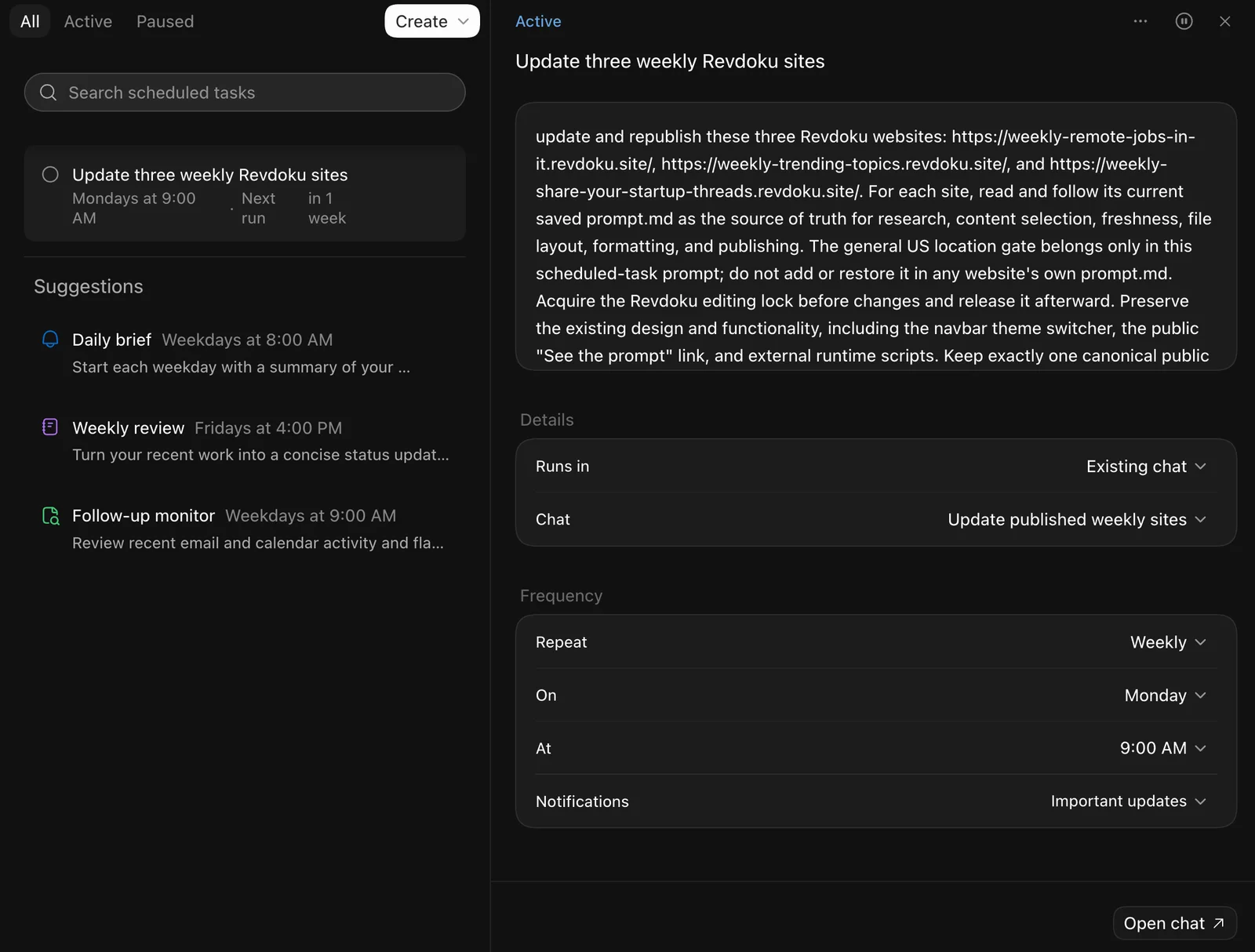This screenshot has height=952, width=1255.
Task: Open the three-dot more options menu
Action: click(x=1140, y=21)
